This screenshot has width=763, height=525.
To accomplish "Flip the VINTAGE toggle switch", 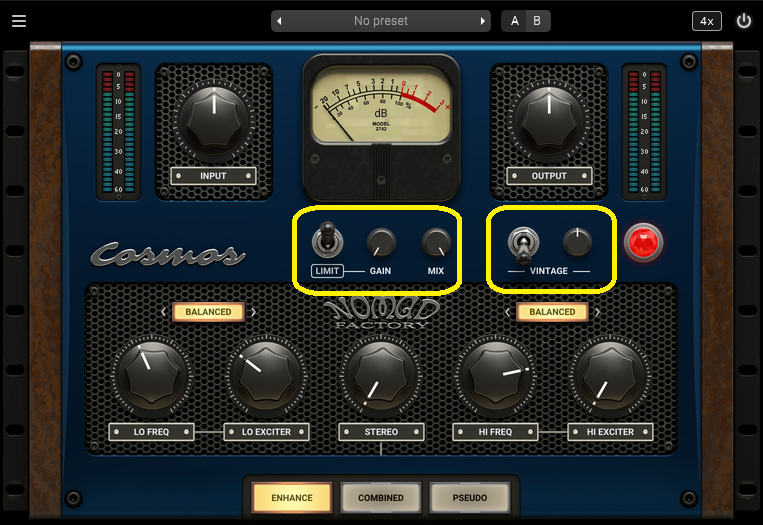I will pos(523,244).
